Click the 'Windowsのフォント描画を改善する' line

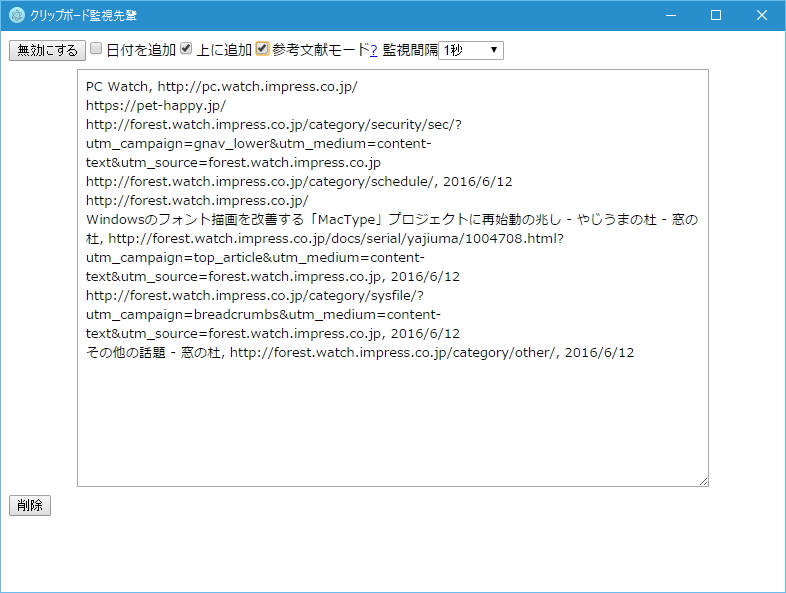(392, 220)
